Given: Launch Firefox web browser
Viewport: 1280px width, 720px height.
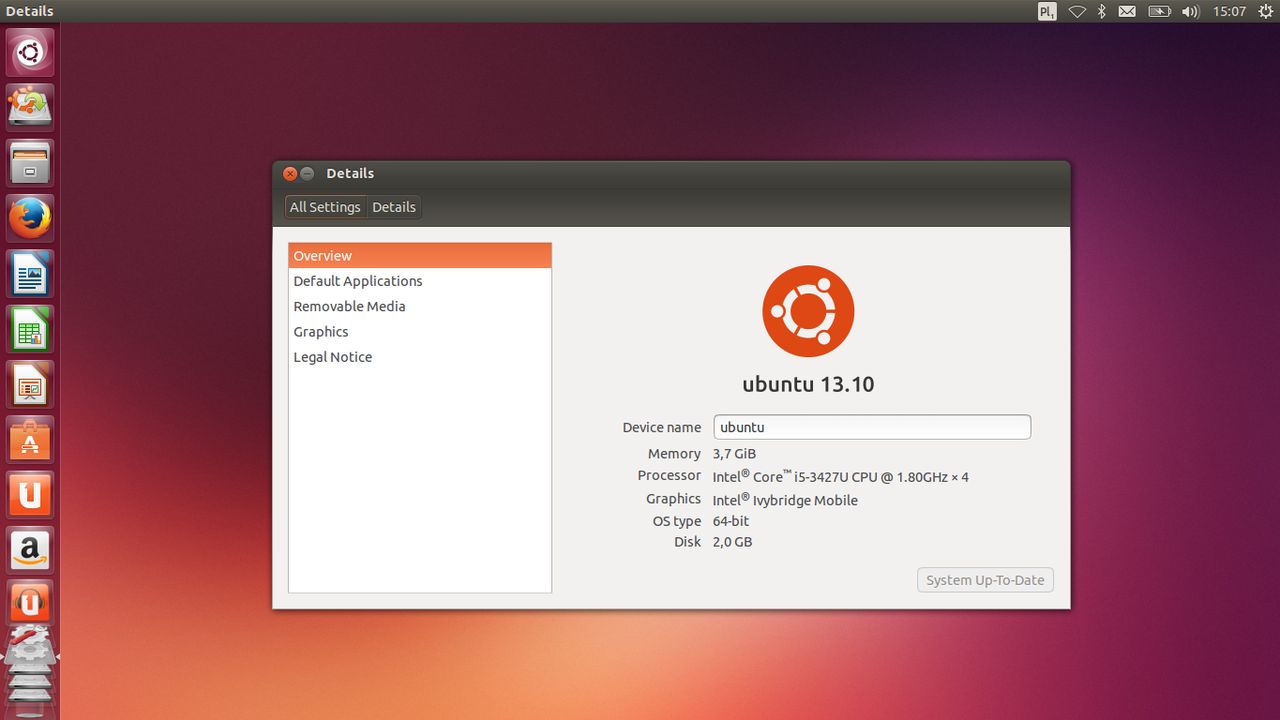Looking at the screenshot, I should (x=30, y=218).
